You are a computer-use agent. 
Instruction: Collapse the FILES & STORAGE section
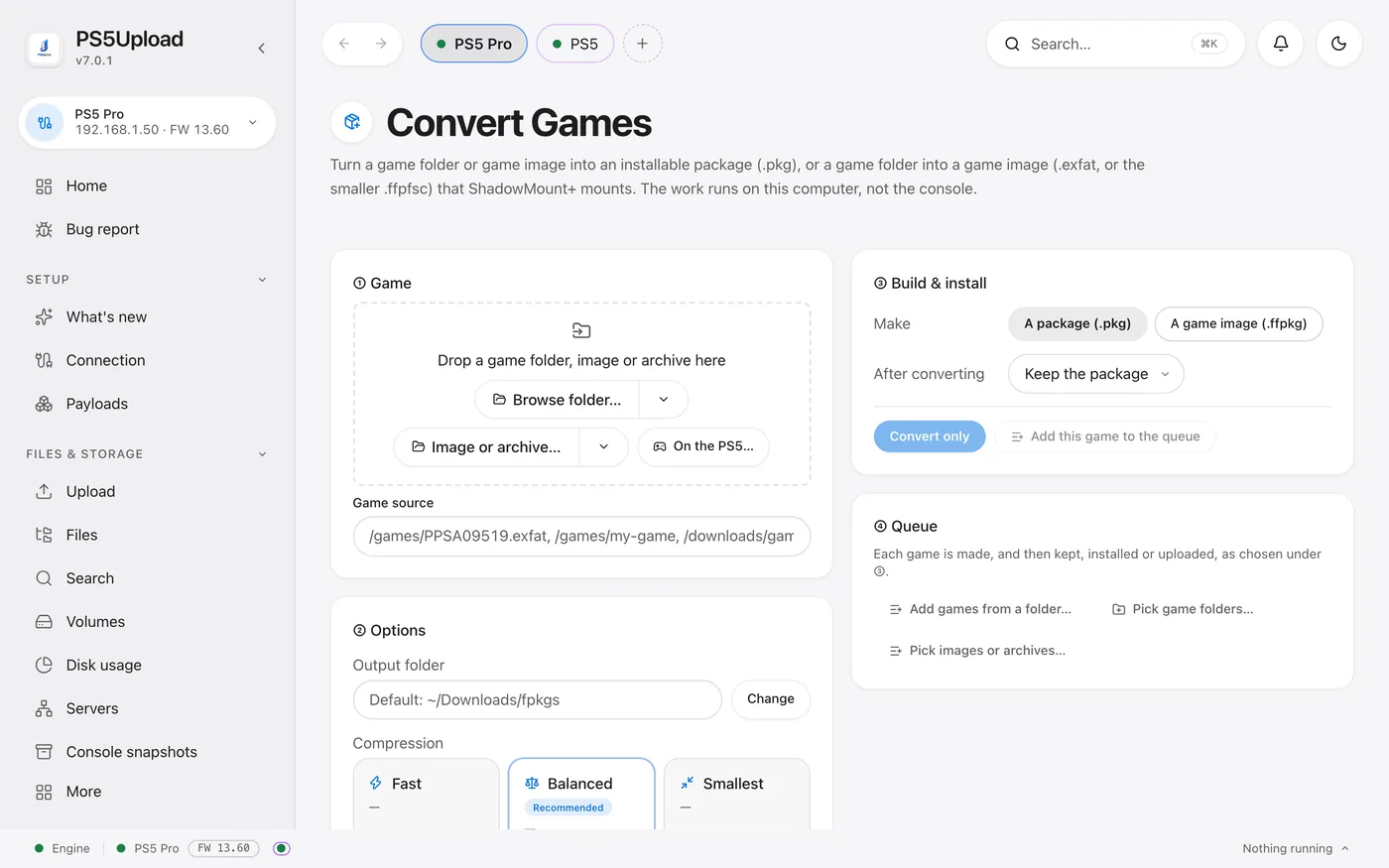(x=262, y=454)
